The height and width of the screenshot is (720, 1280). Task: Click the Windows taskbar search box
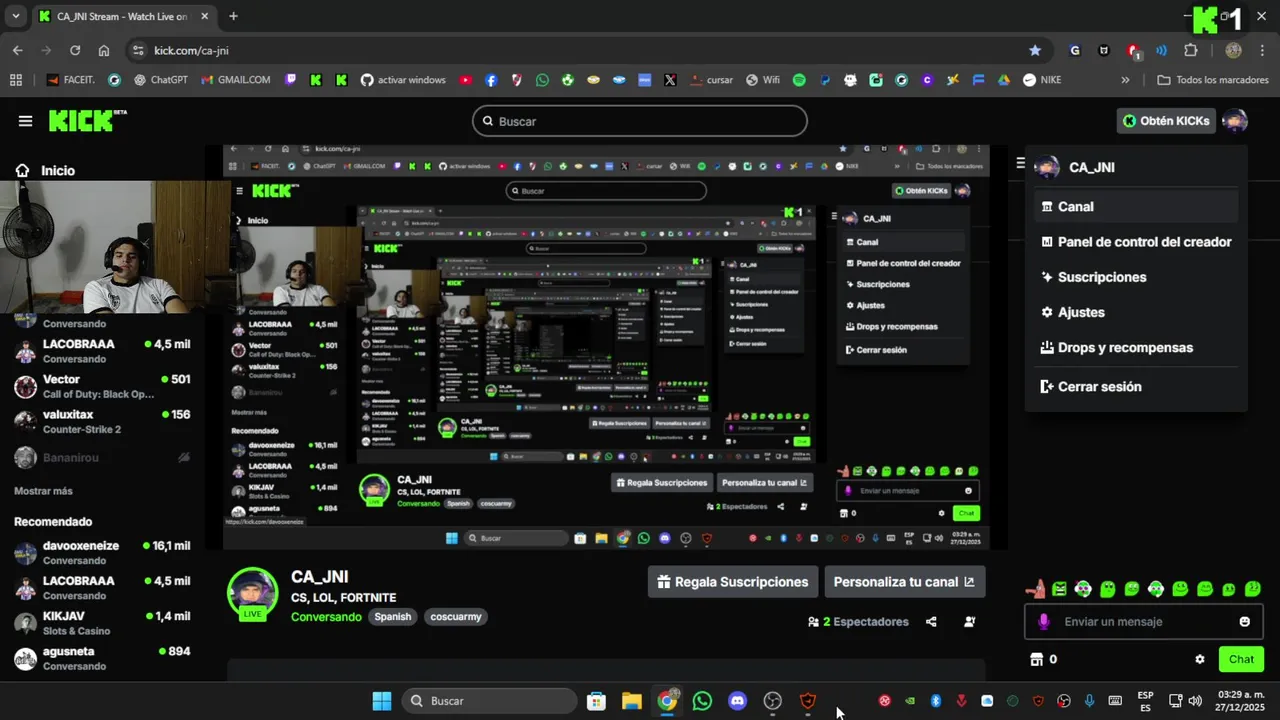click(x=491, y=701)
